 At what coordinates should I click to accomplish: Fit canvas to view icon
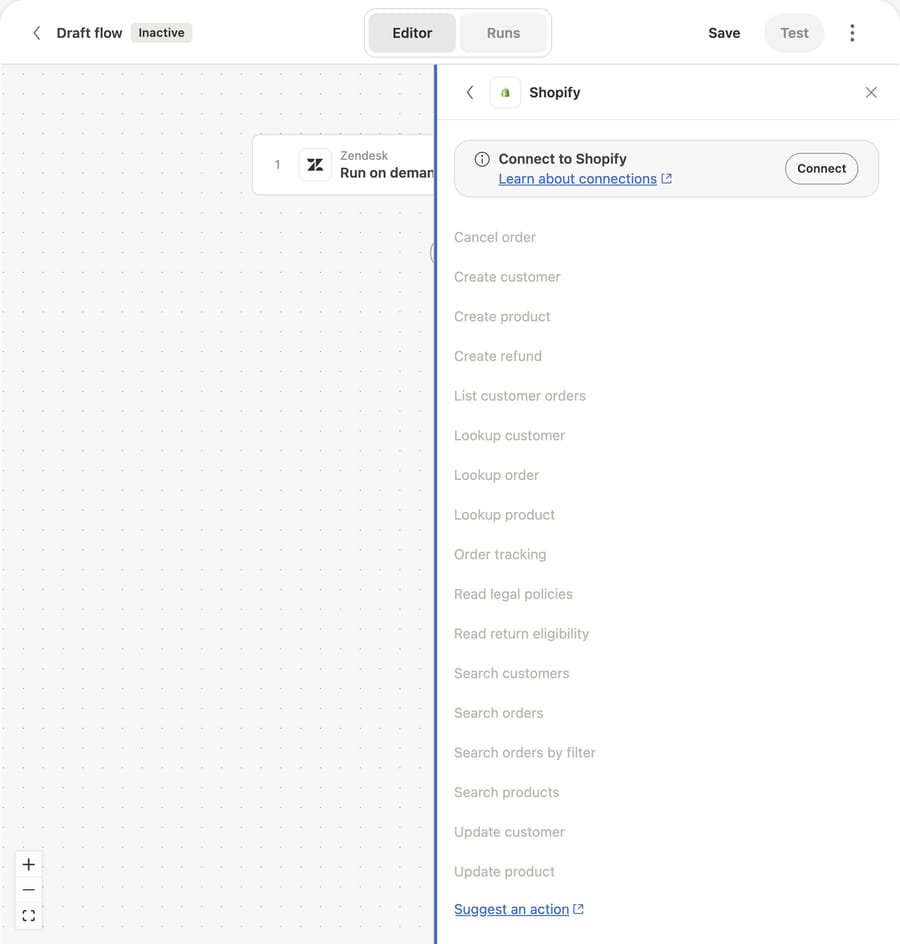click(28, 916)
